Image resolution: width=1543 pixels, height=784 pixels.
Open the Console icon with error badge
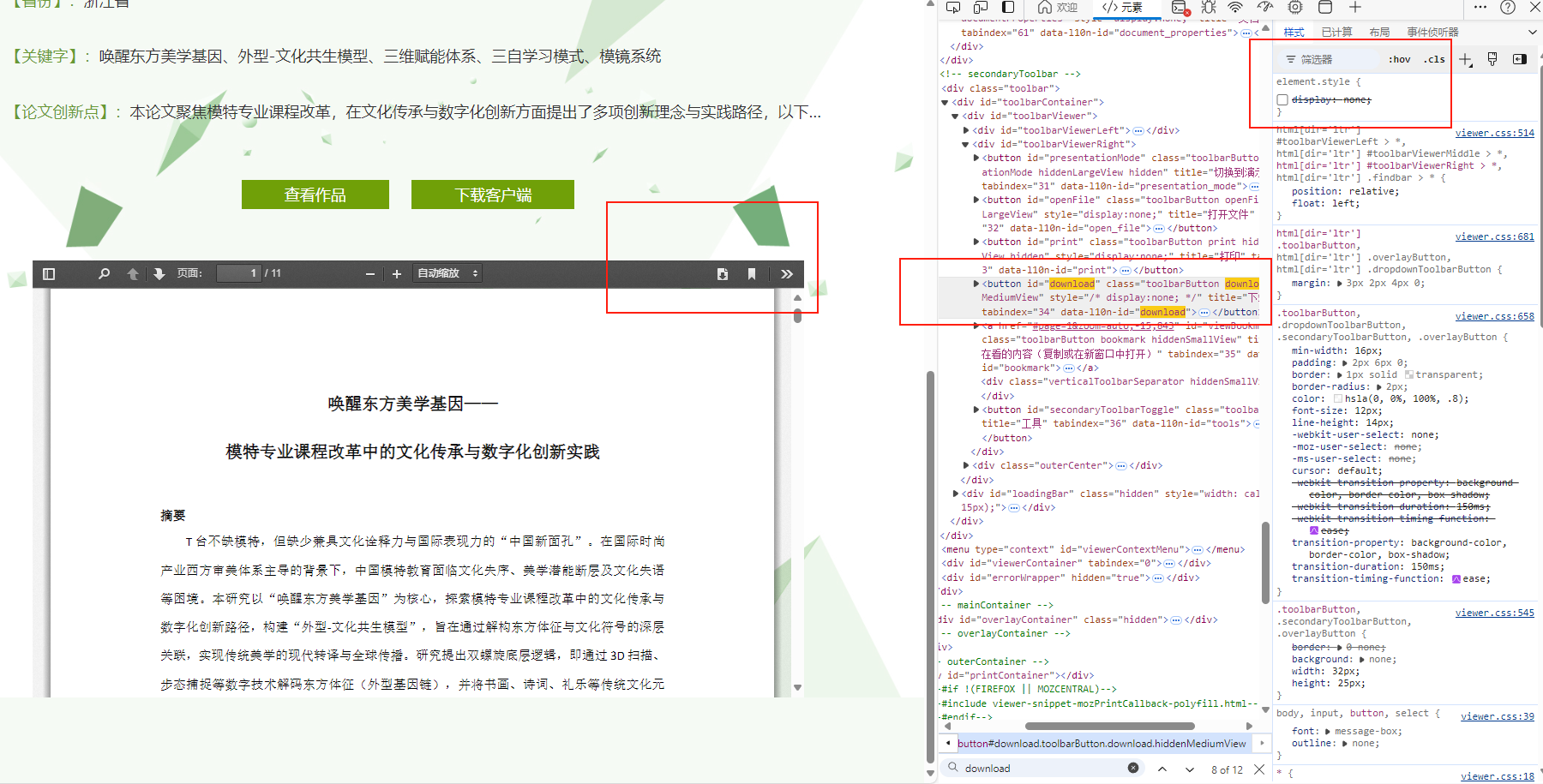(1180, 8)
